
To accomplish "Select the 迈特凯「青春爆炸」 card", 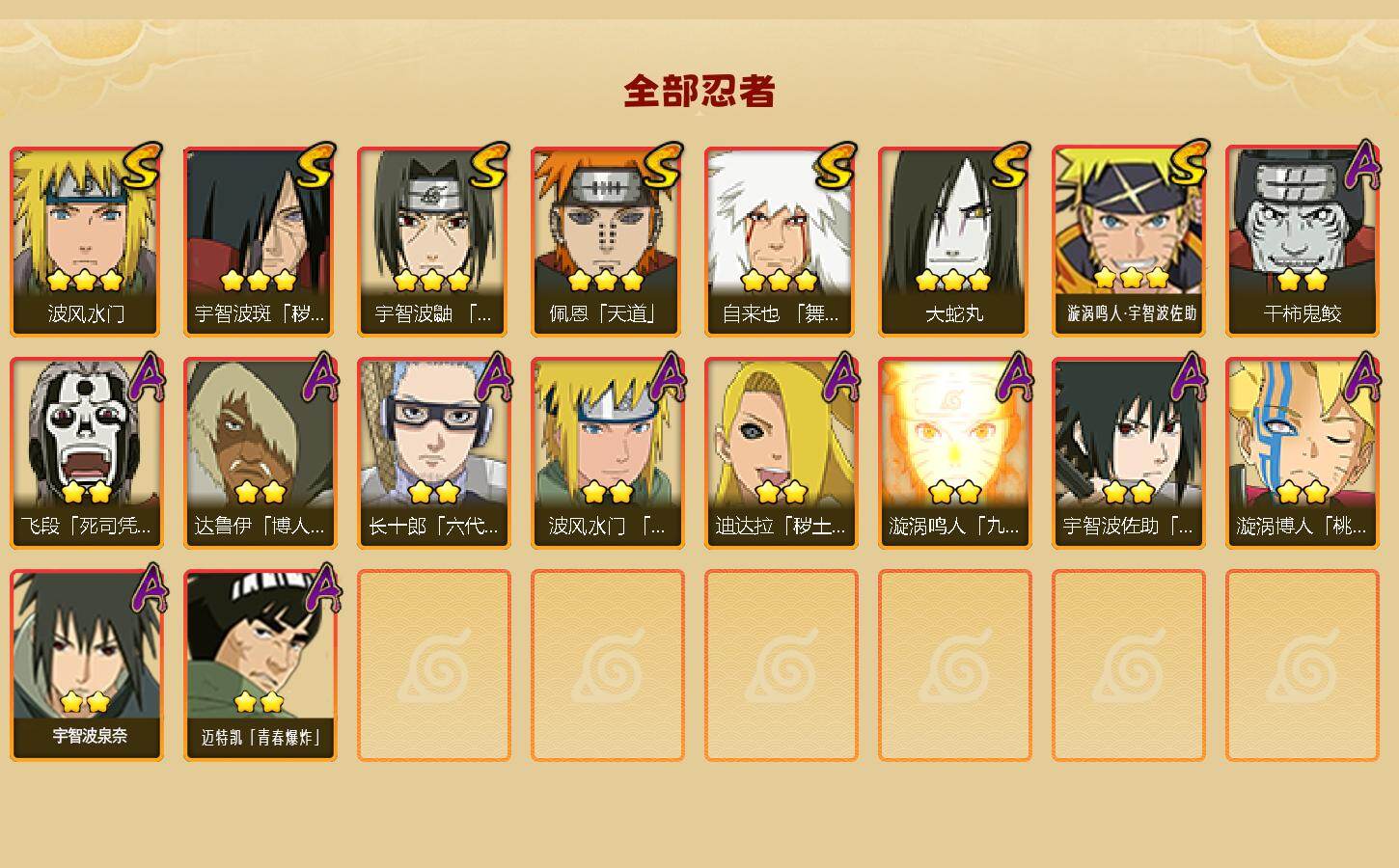I will click(260, 665).
